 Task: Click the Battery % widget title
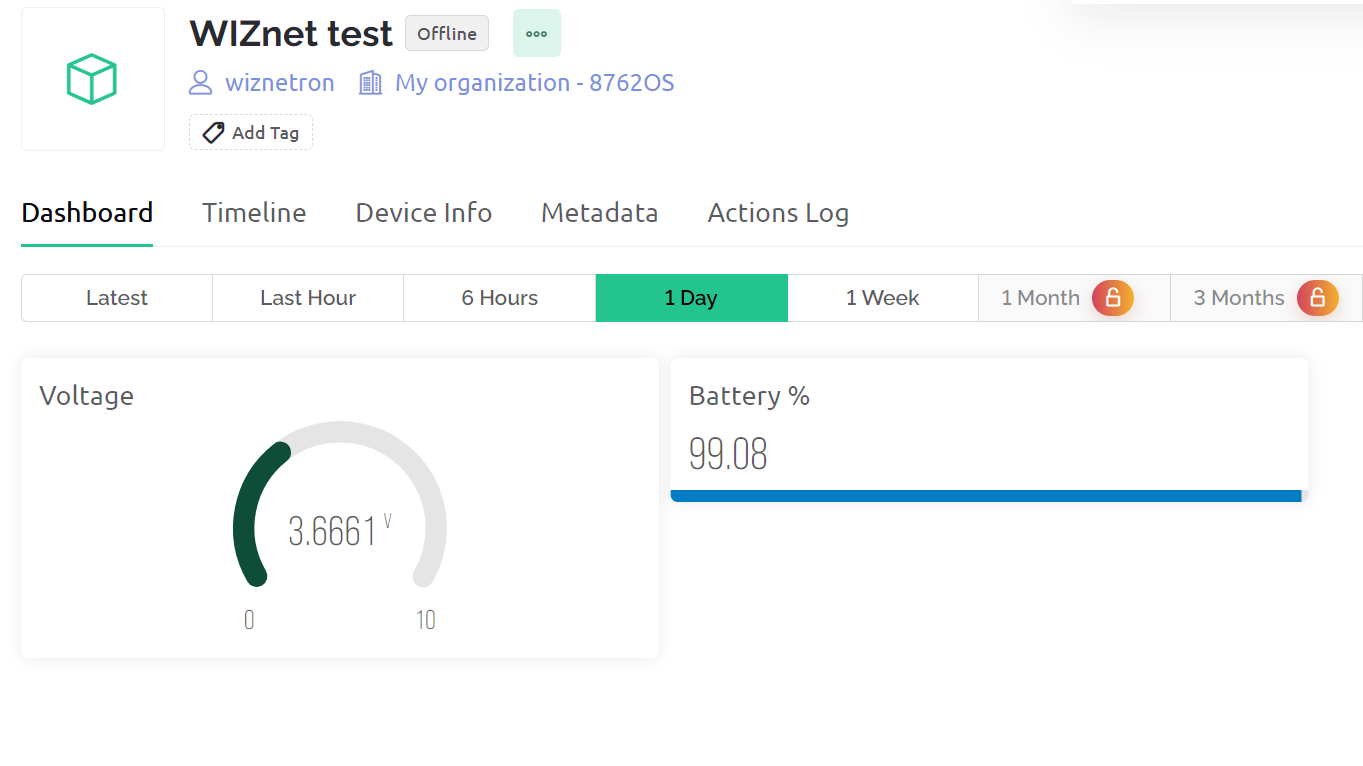pos(749,396)
